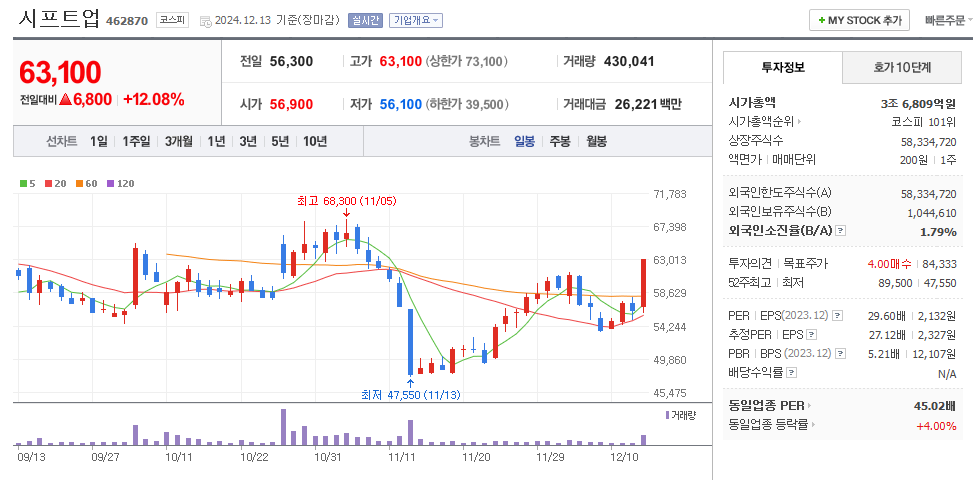Viewport: 980px width, 480px height.
Task: Click the 전일 value 56,300
Action: pos(291,62)
